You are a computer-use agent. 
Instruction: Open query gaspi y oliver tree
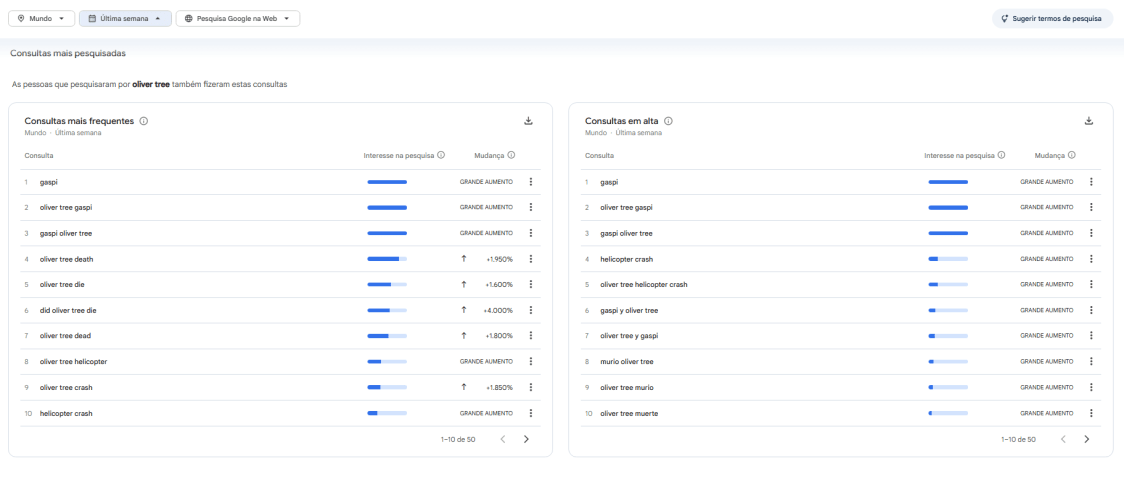[x=629, y=311]
